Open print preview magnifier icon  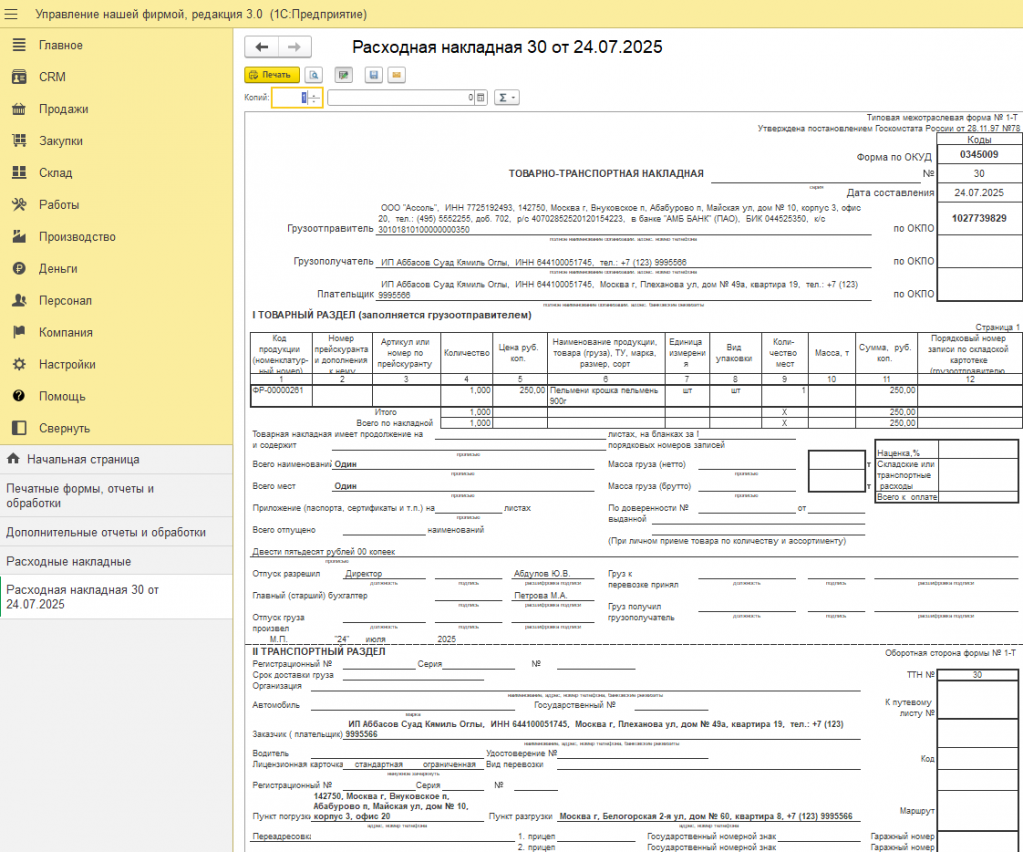tap(314, 75)
